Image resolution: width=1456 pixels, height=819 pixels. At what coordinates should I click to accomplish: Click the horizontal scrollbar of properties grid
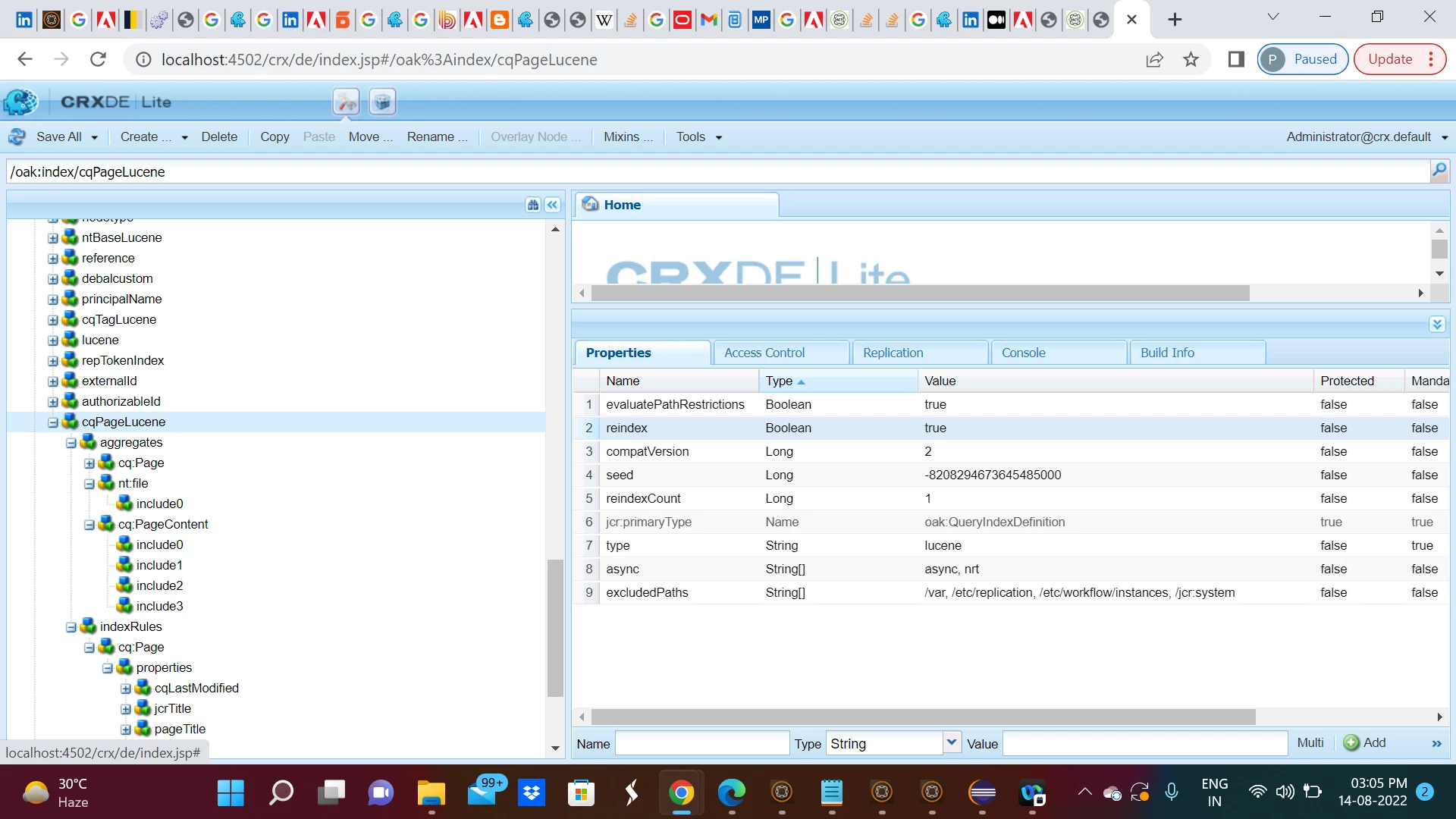coord(922,717)
